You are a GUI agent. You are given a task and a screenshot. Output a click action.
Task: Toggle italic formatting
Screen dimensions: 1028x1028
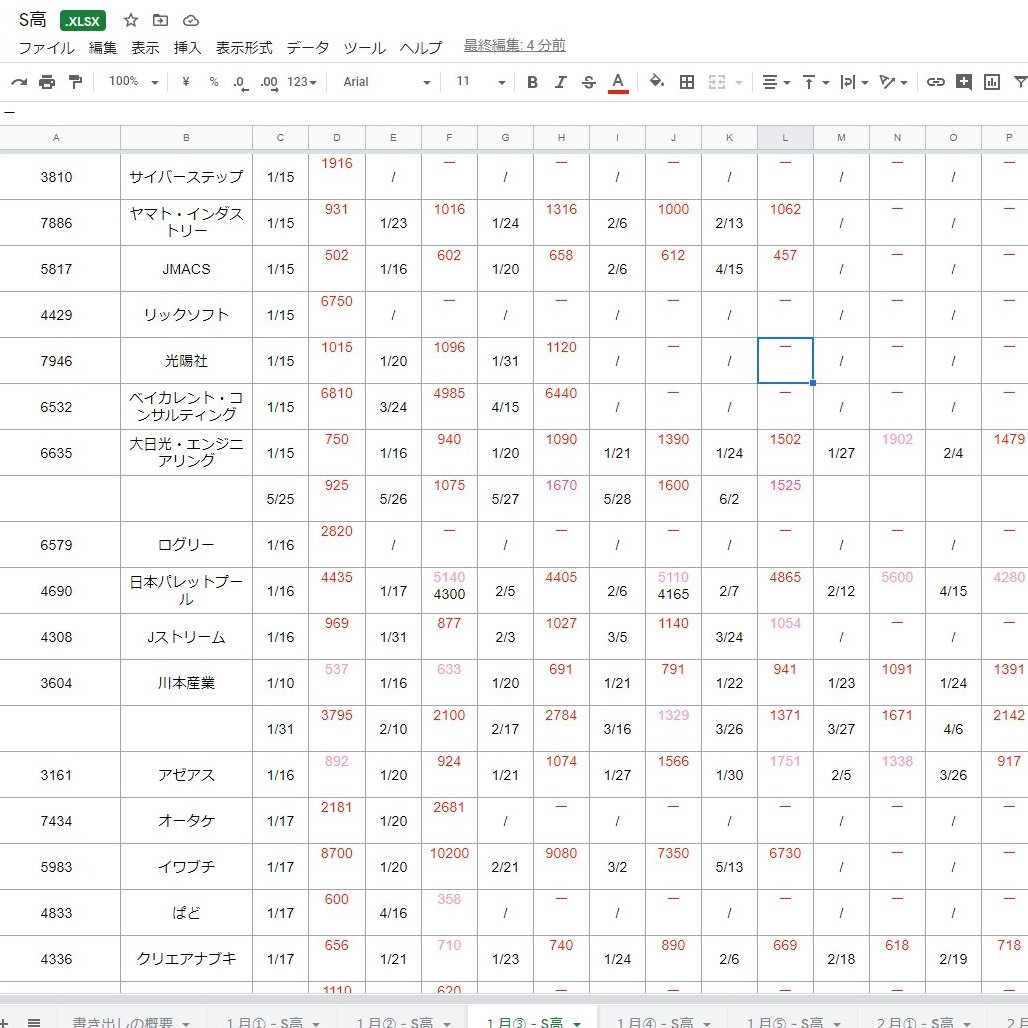click(x=561, y=82)
